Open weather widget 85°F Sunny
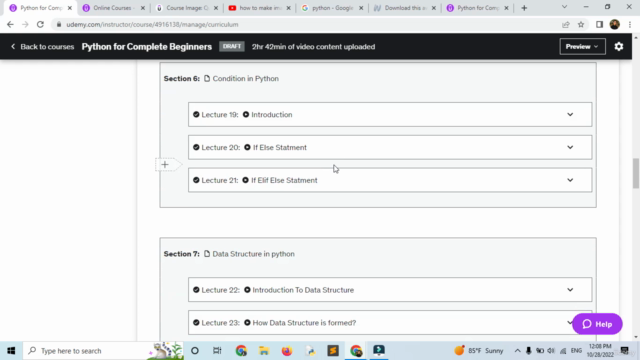The image size is (640, 360). [479, 351]
